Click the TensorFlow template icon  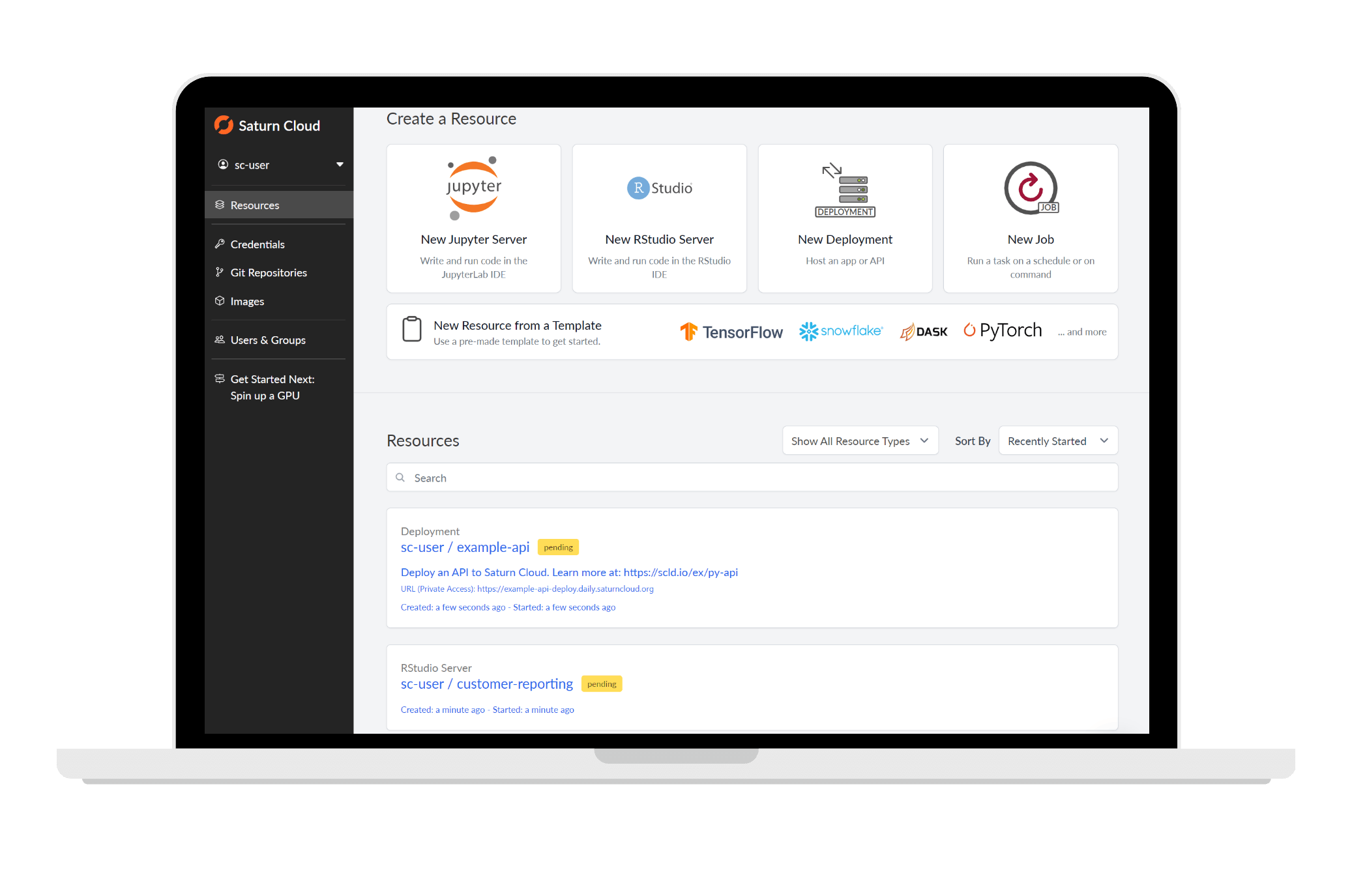693,331
